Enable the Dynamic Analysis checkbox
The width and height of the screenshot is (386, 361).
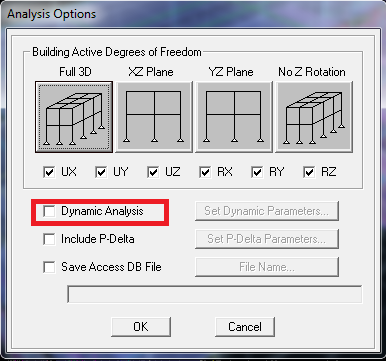coord(49,211)
